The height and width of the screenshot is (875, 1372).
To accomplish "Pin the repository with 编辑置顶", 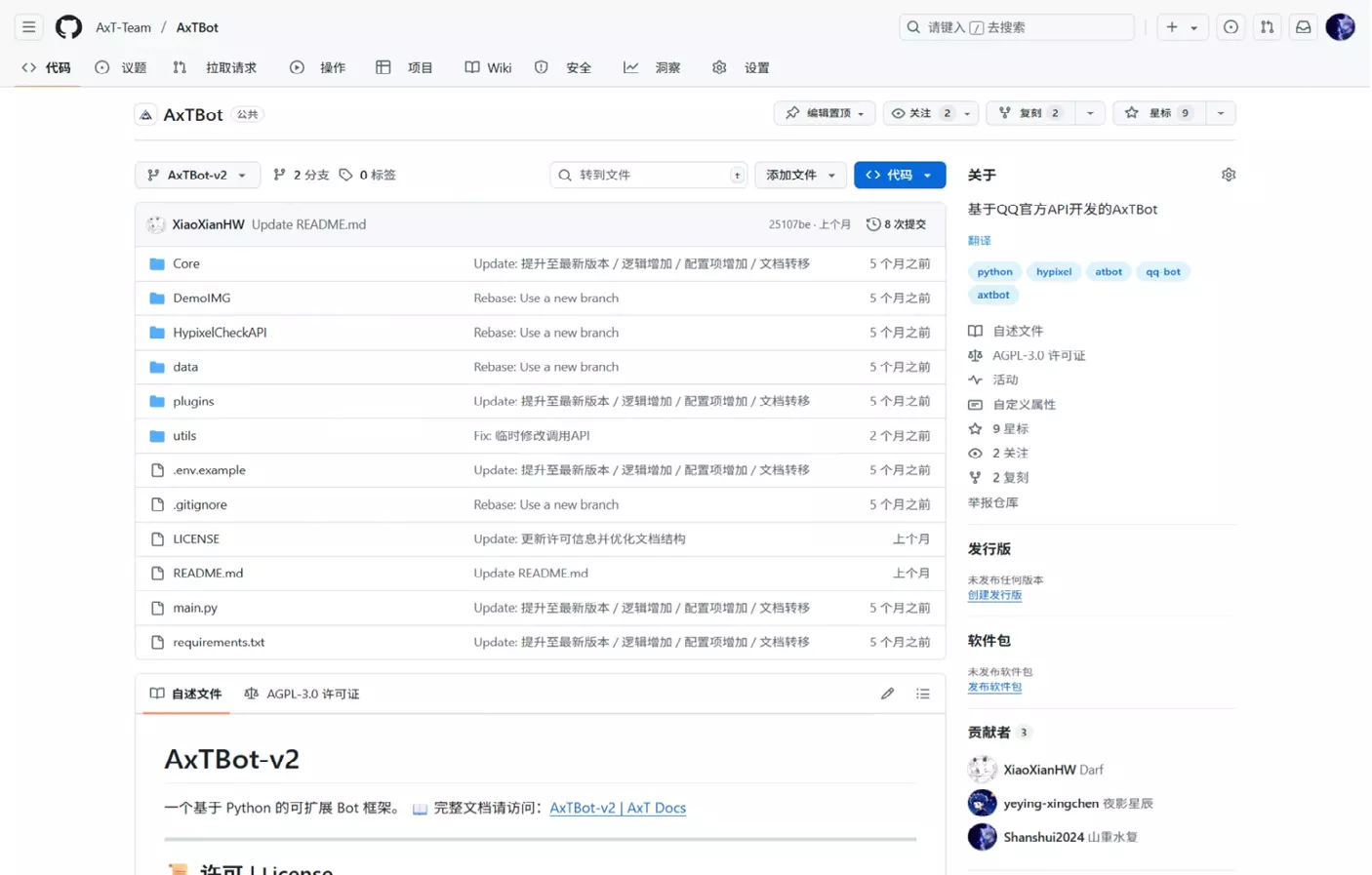I will pyautogui.click(x=825, y=113).
